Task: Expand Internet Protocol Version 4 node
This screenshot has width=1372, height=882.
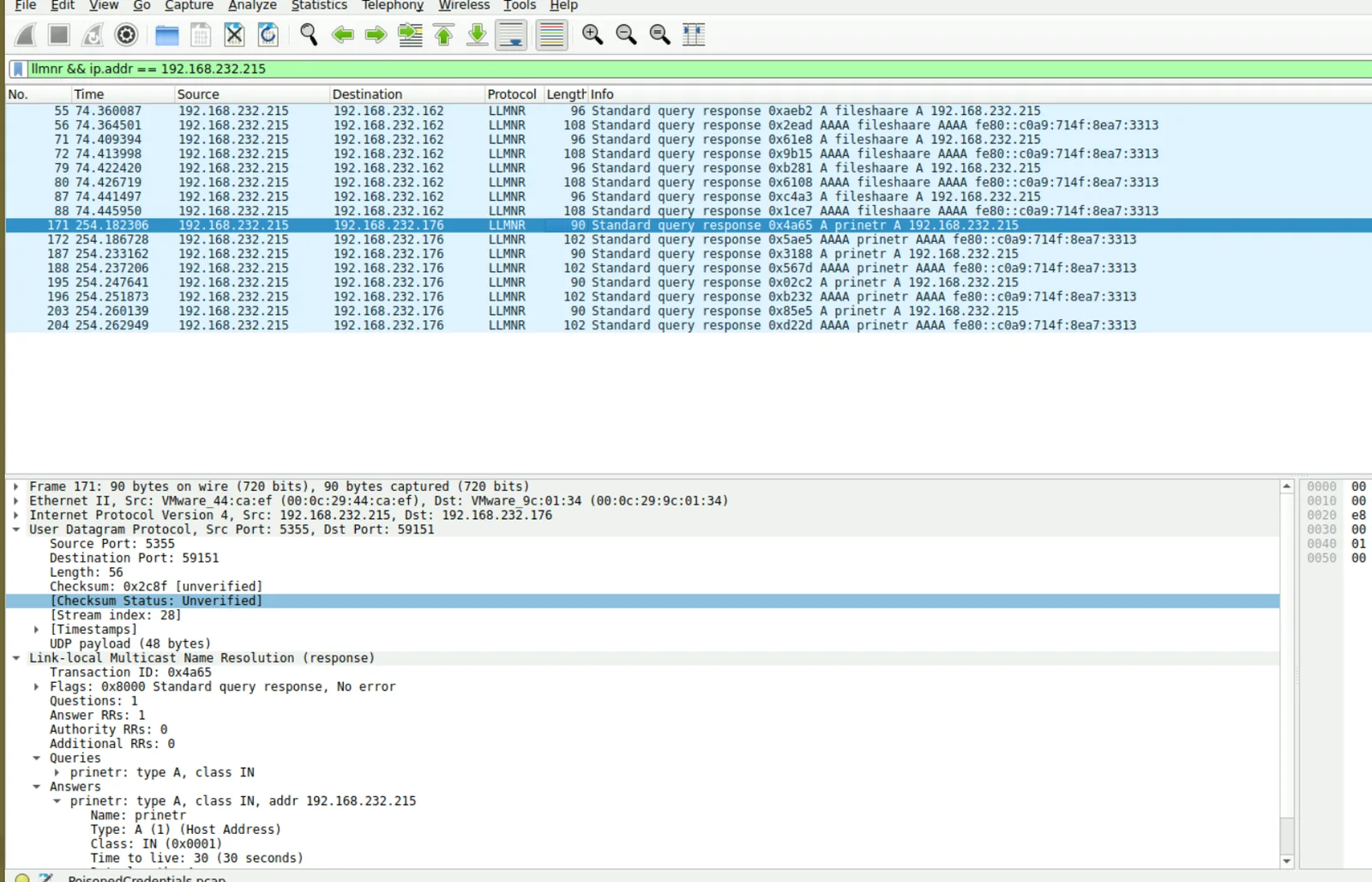Action: (x=16, y=516)
